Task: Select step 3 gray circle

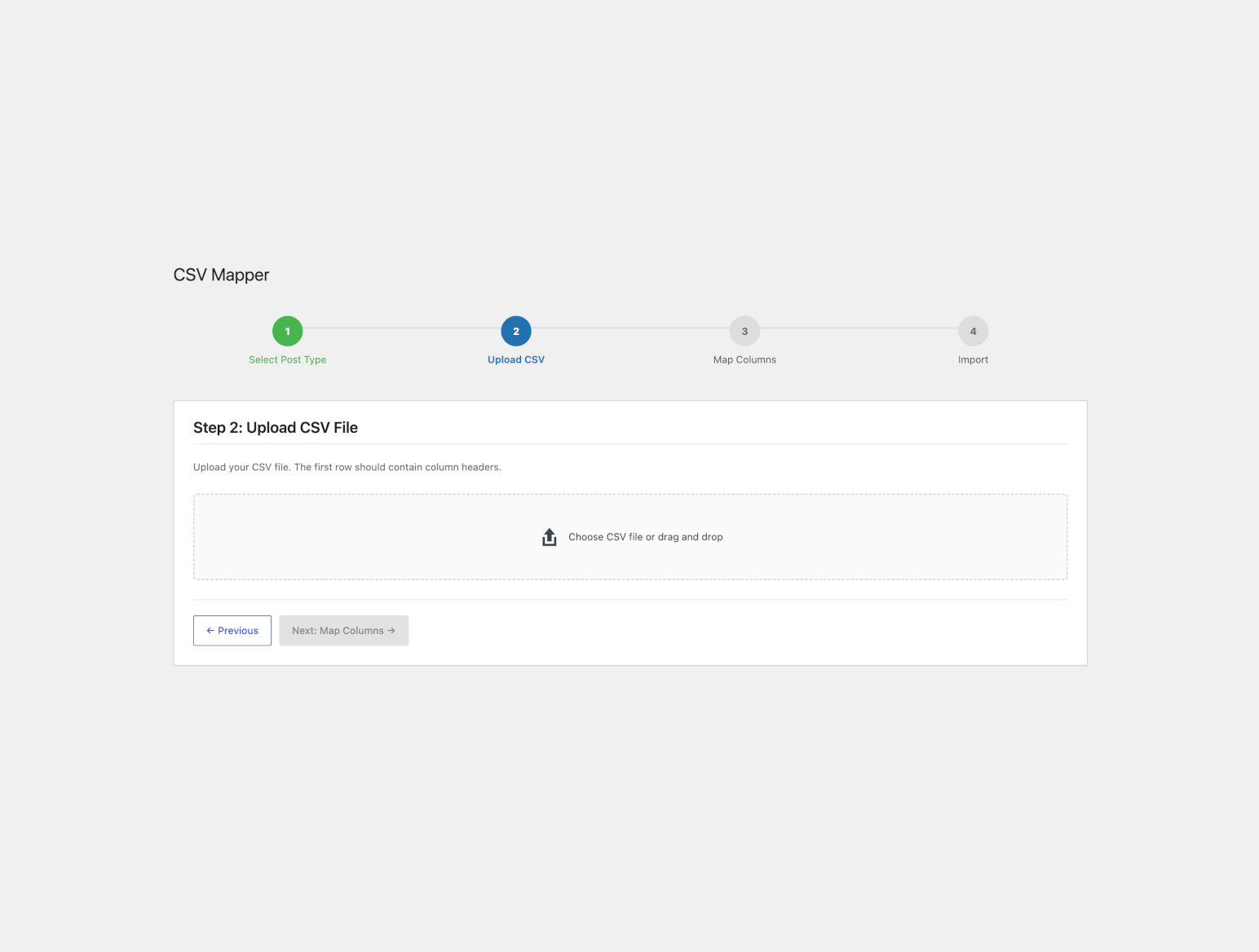Action: 744,332
